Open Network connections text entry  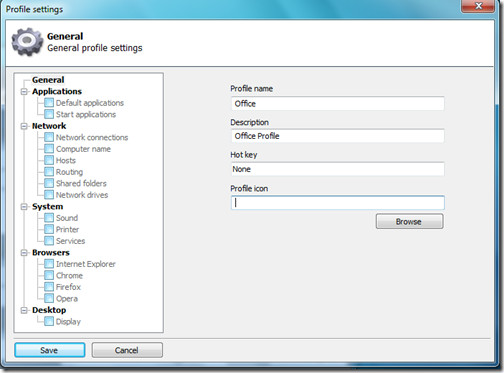click(92, 137)
